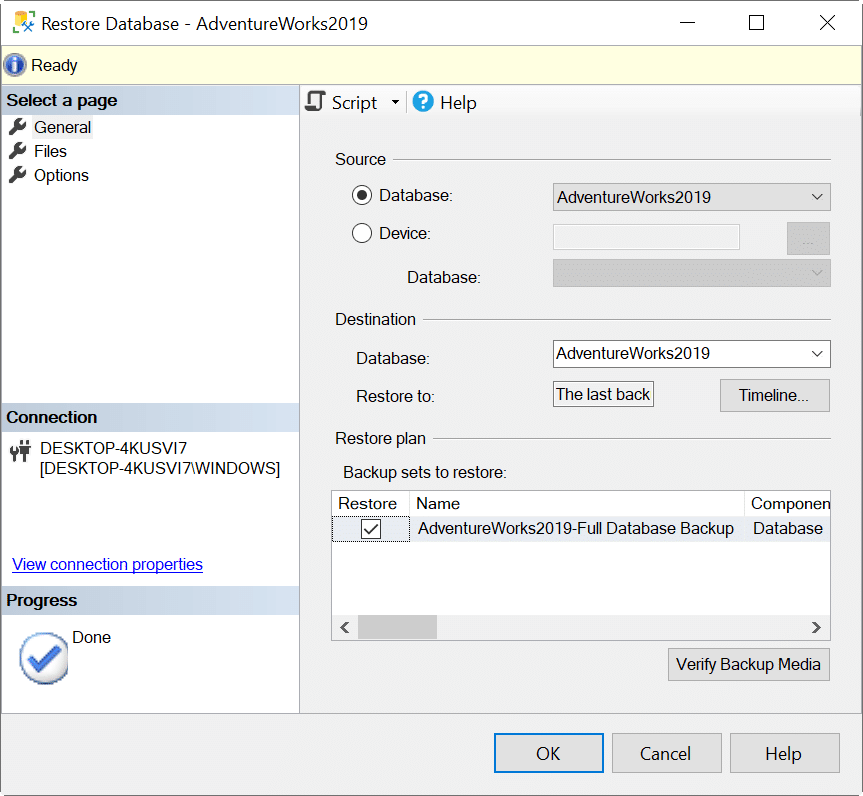Switch to the Options page
This screenshot has height=796, width=863.
click(x=61, y=175)
